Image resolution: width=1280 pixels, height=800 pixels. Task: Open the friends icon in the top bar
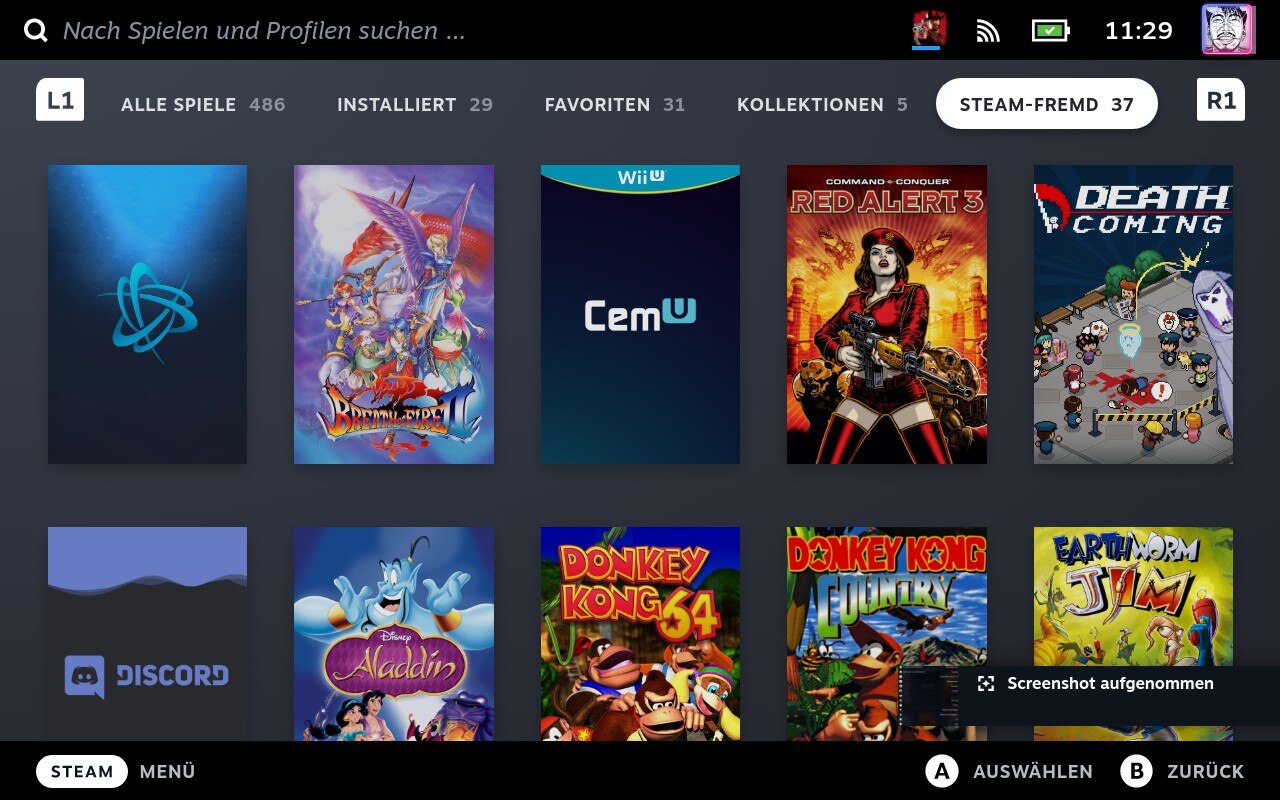pos(925,29)
